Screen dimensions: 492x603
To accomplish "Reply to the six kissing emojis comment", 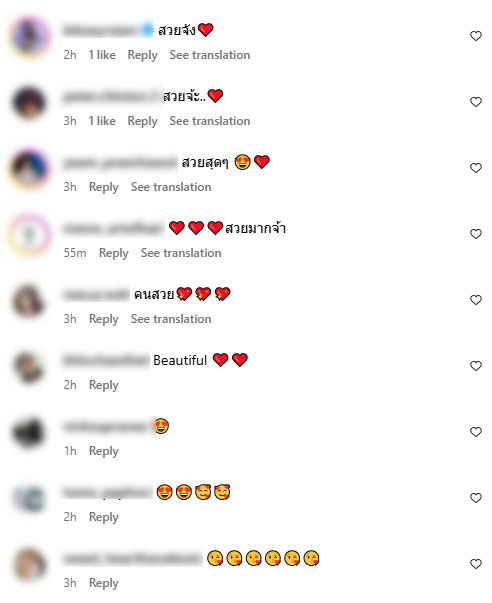I will point(103,583).
